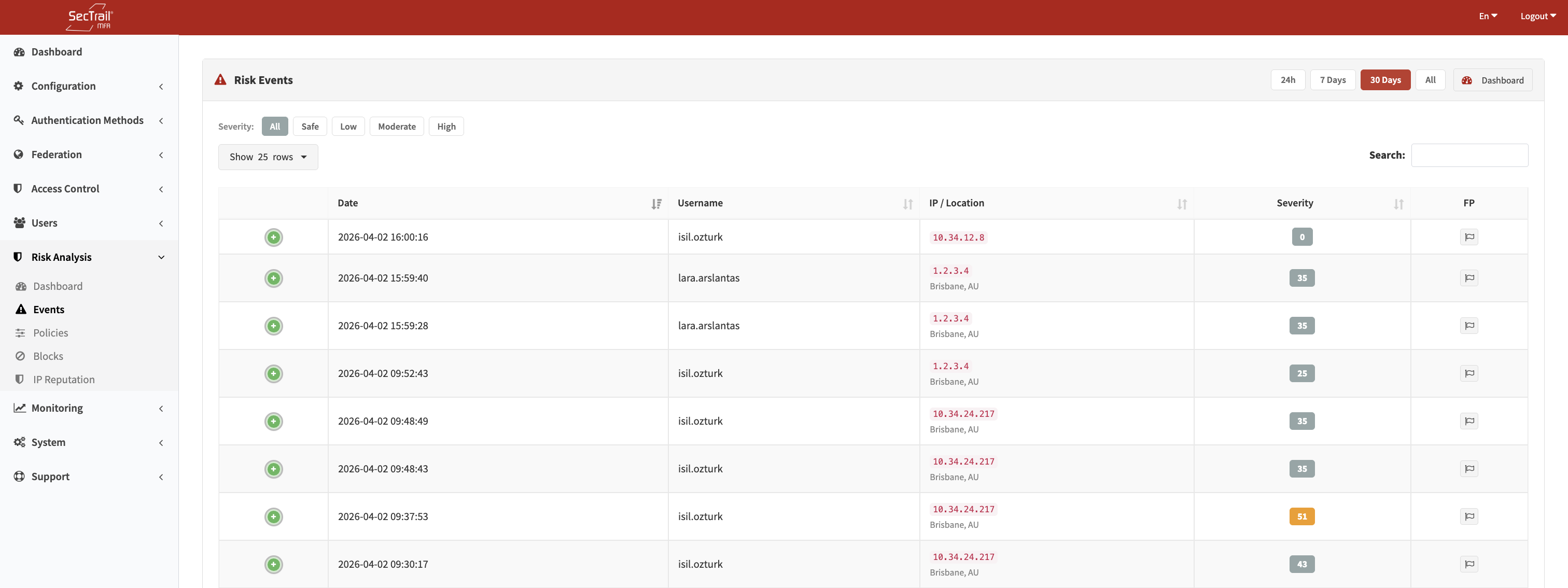1568x588 pixels.
Task: Open the Show 25 rows dropdown
Action: coord(268,157)
